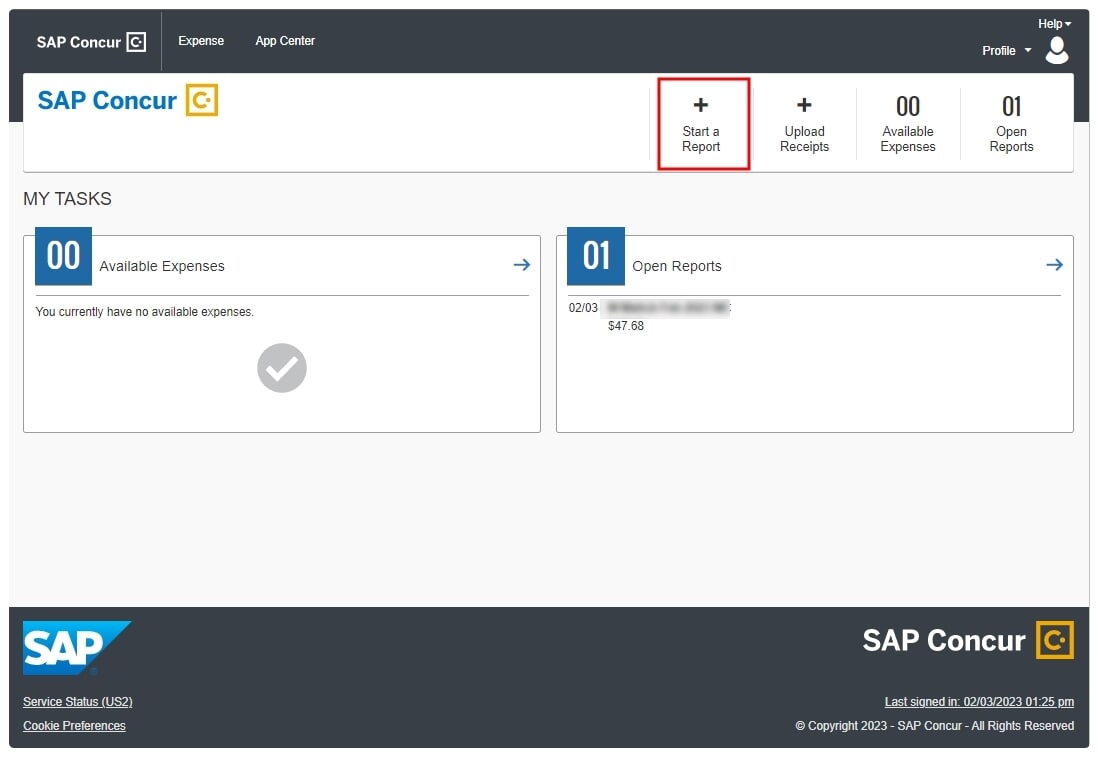Click the SAP Concur logo in the header
This screenshot has width=1098, height=760.
[127, 100]
